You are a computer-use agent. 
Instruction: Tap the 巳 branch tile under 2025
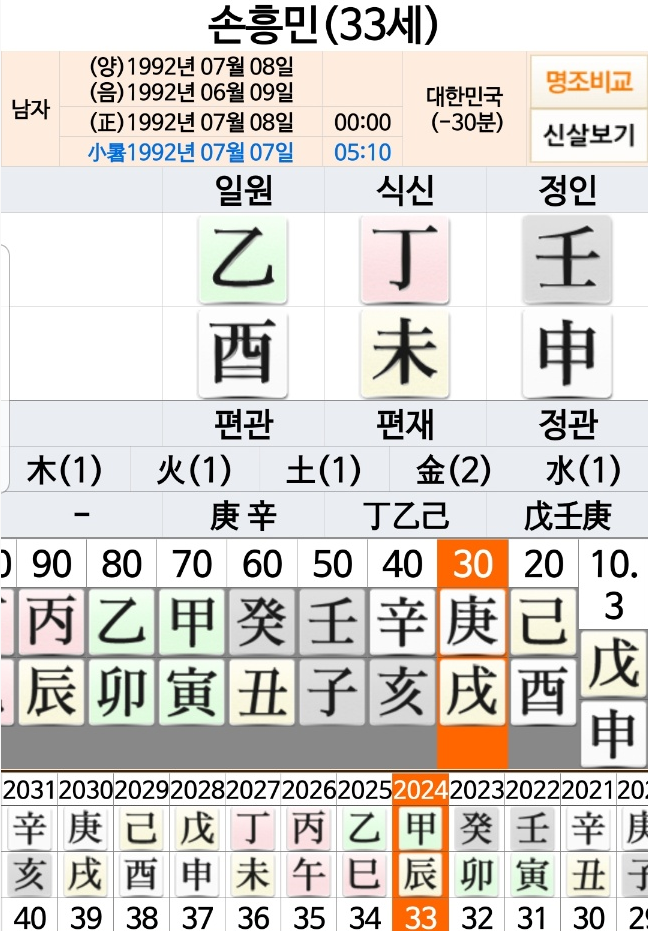(364, 874)
